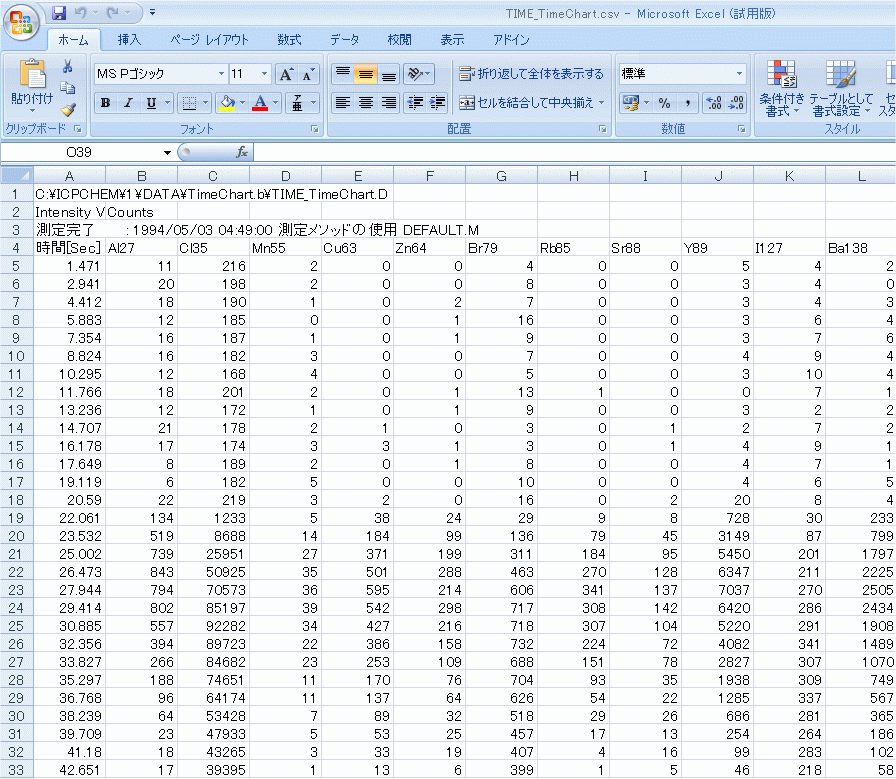Open font dialog launcher in フォント group
This screenshot has height=779, width=896.
[x=315, y=129]
